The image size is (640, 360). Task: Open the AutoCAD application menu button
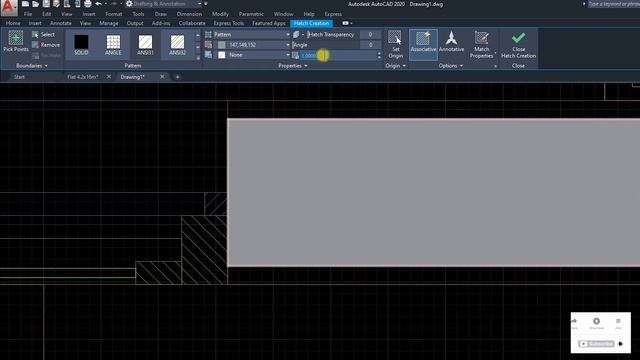click(9, 8)
